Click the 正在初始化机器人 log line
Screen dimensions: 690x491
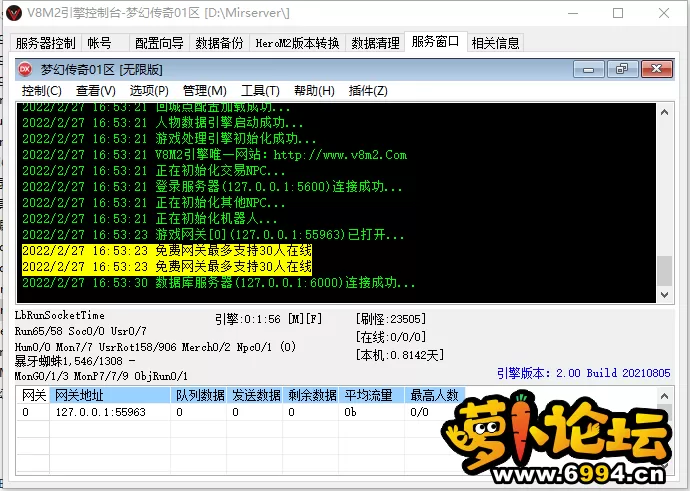tap(150, 219)
